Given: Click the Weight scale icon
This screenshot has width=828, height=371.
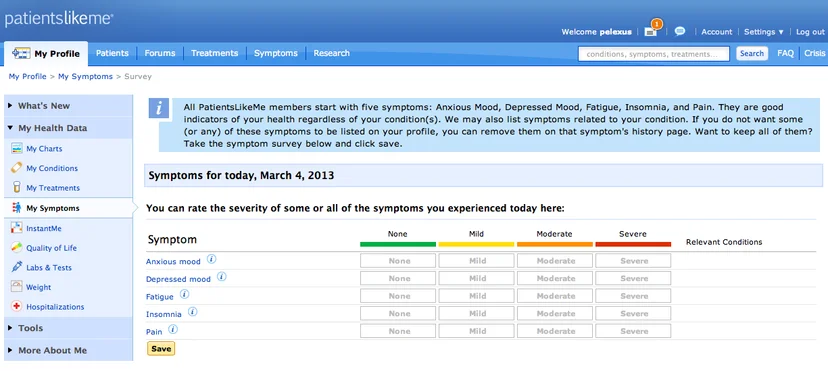Looking at the screenshot, I should click(x=16, y=287).
